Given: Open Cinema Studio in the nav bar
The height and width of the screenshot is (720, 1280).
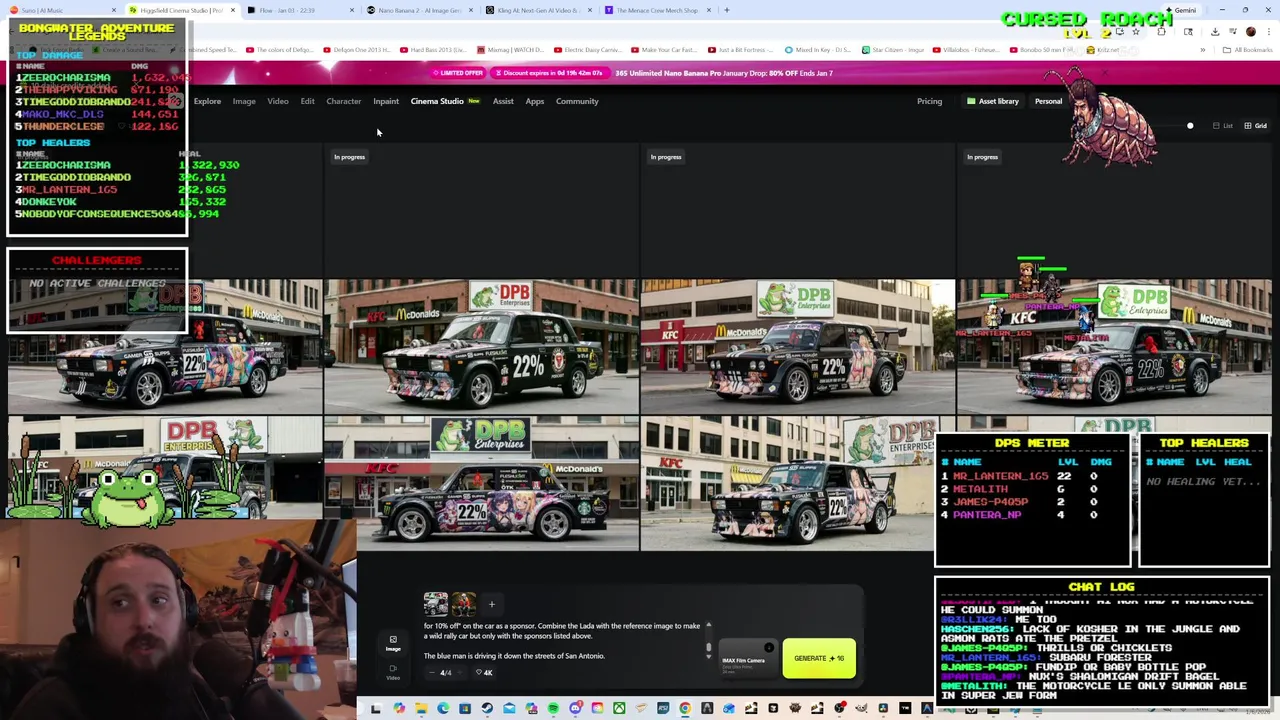Looking at the screenshot, I should [x=445, y=101].
